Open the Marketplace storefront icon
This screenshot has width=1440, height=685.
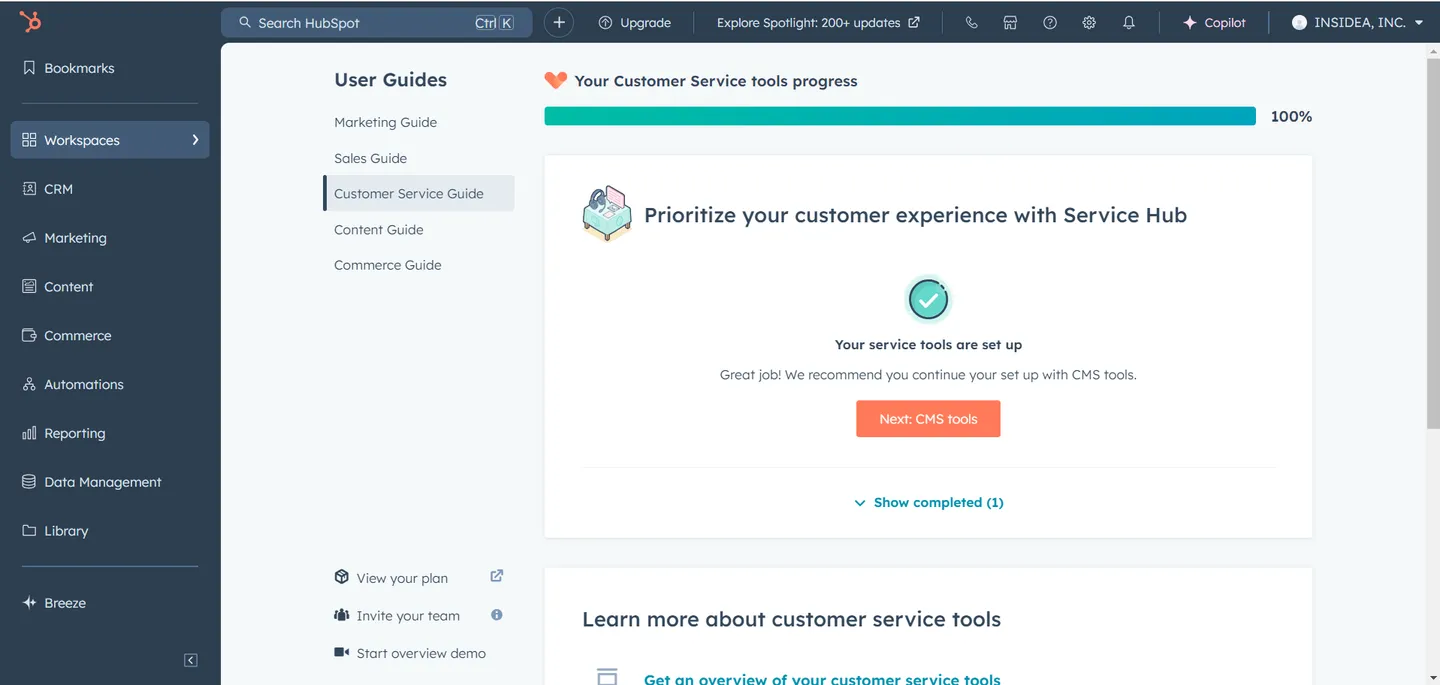click(x=1010, y=22)
